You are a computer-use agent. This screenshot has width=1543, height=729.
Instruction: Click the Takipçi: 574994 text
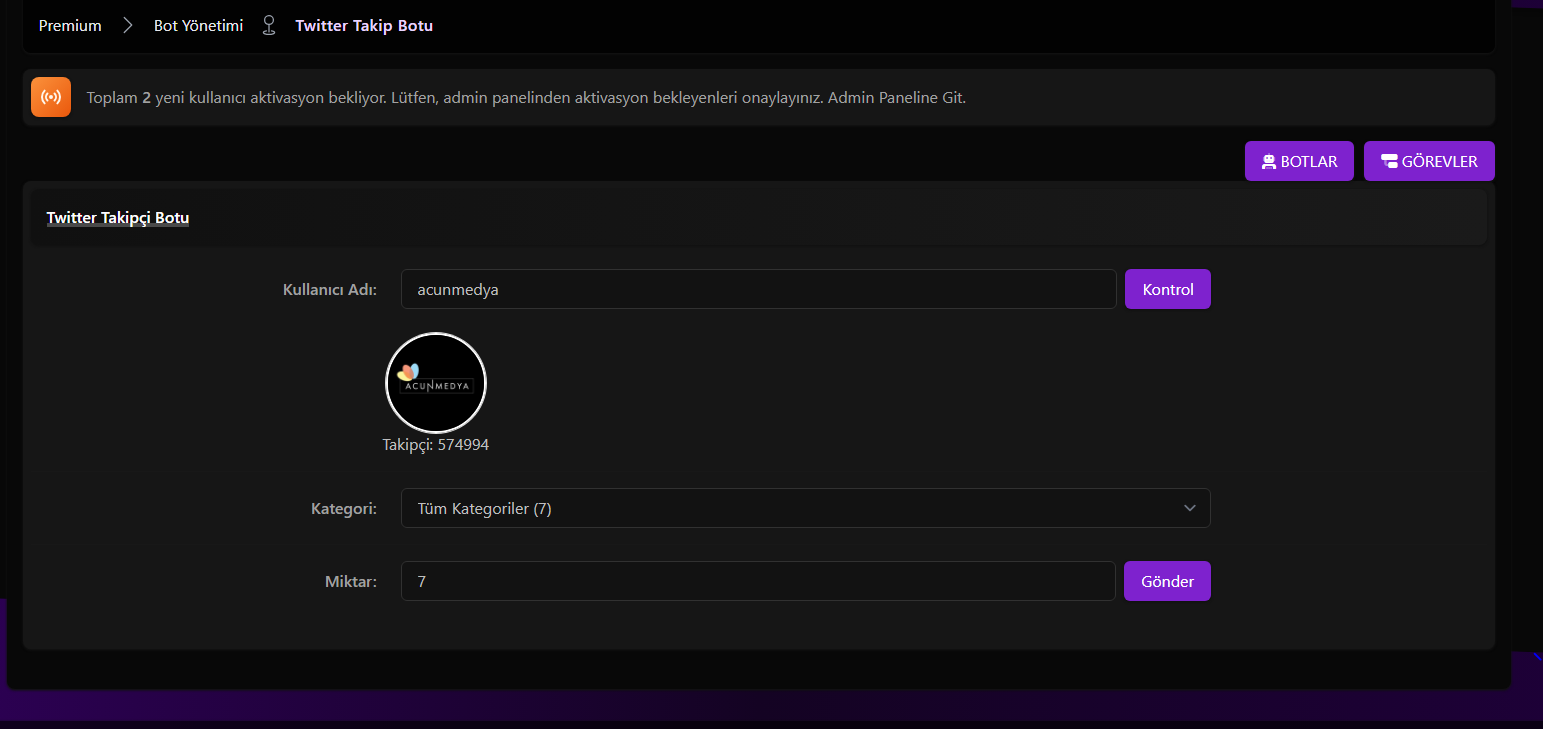click(436, 445)
